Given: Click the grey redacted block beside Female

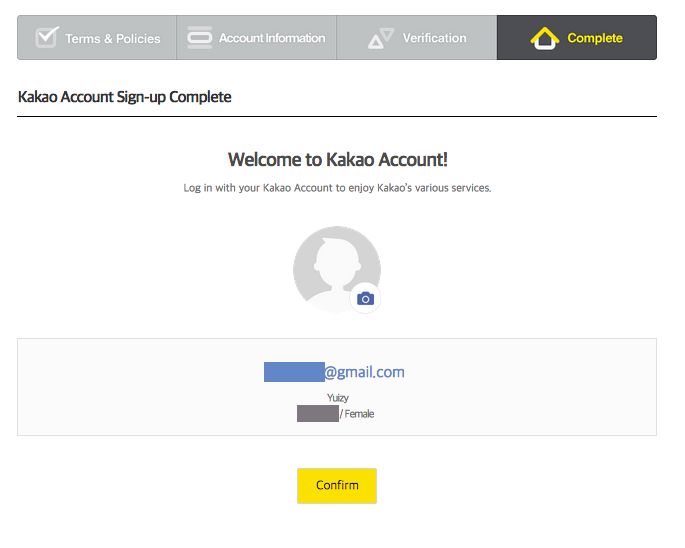Looking at the screenshot, I should 317,413.
